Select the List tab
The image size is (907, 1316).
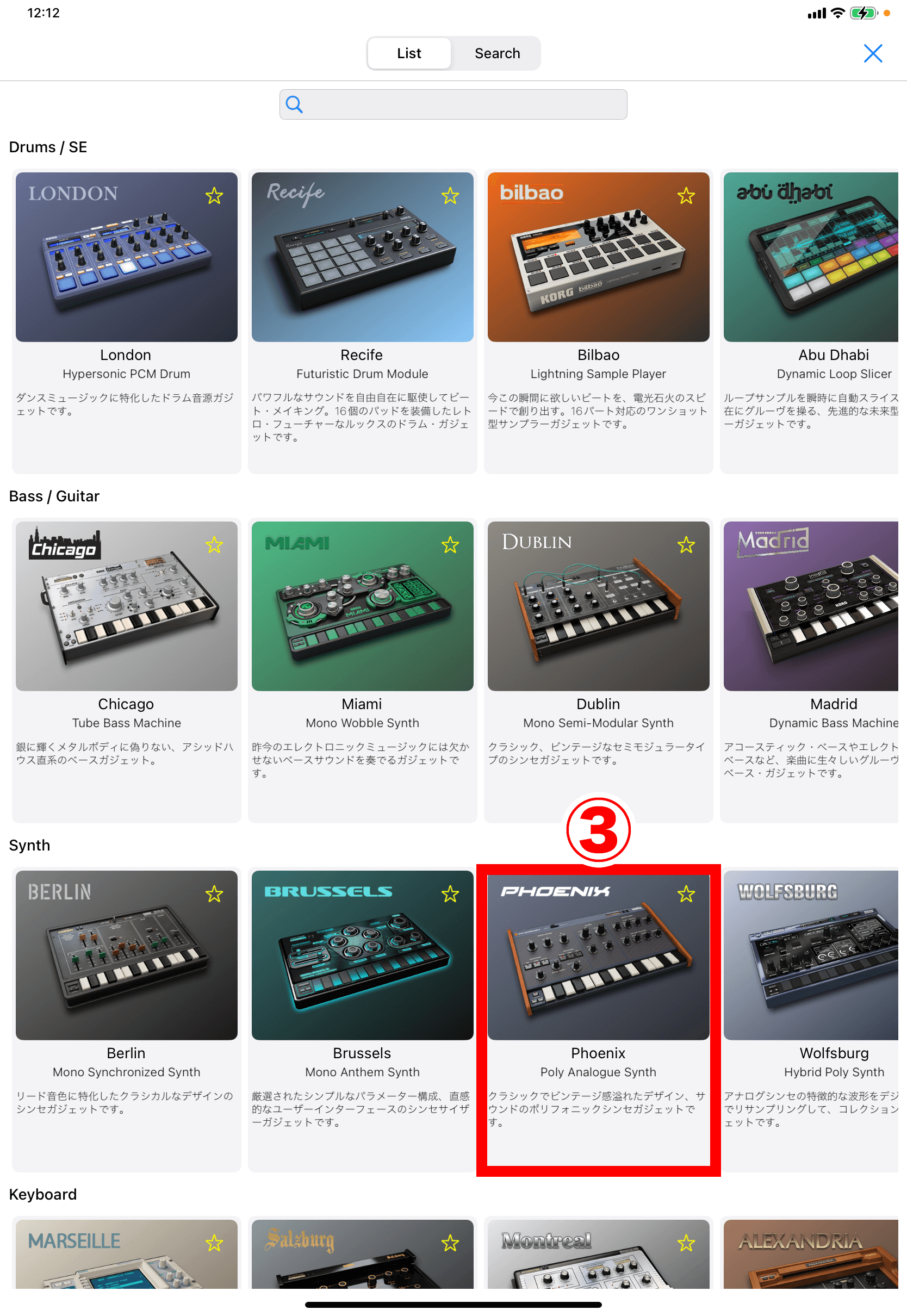click(x=409, y=53)
